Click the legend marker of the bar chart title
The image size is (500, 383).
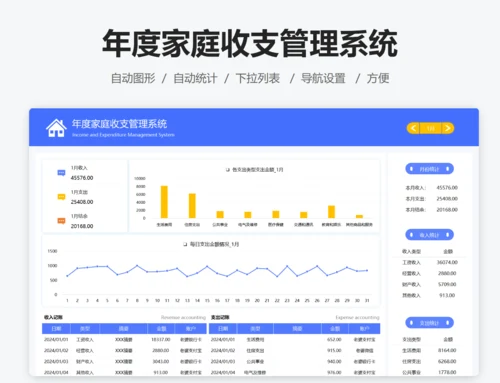point(228,170)
